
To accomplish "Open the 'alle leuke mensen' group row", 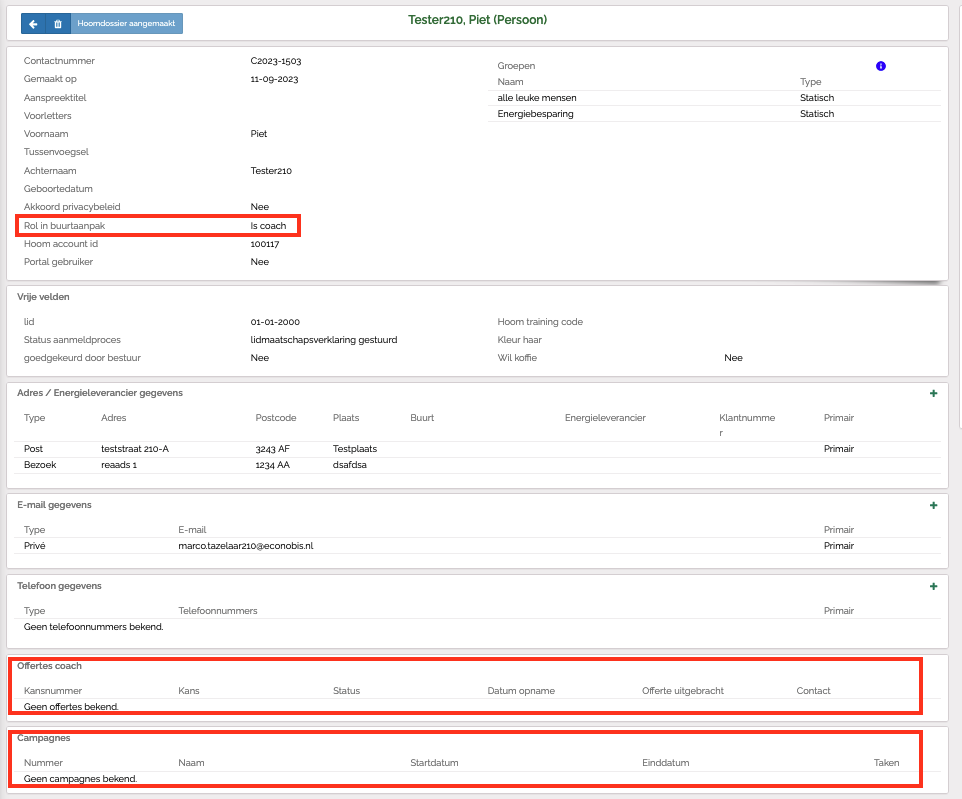I will 537,98.
